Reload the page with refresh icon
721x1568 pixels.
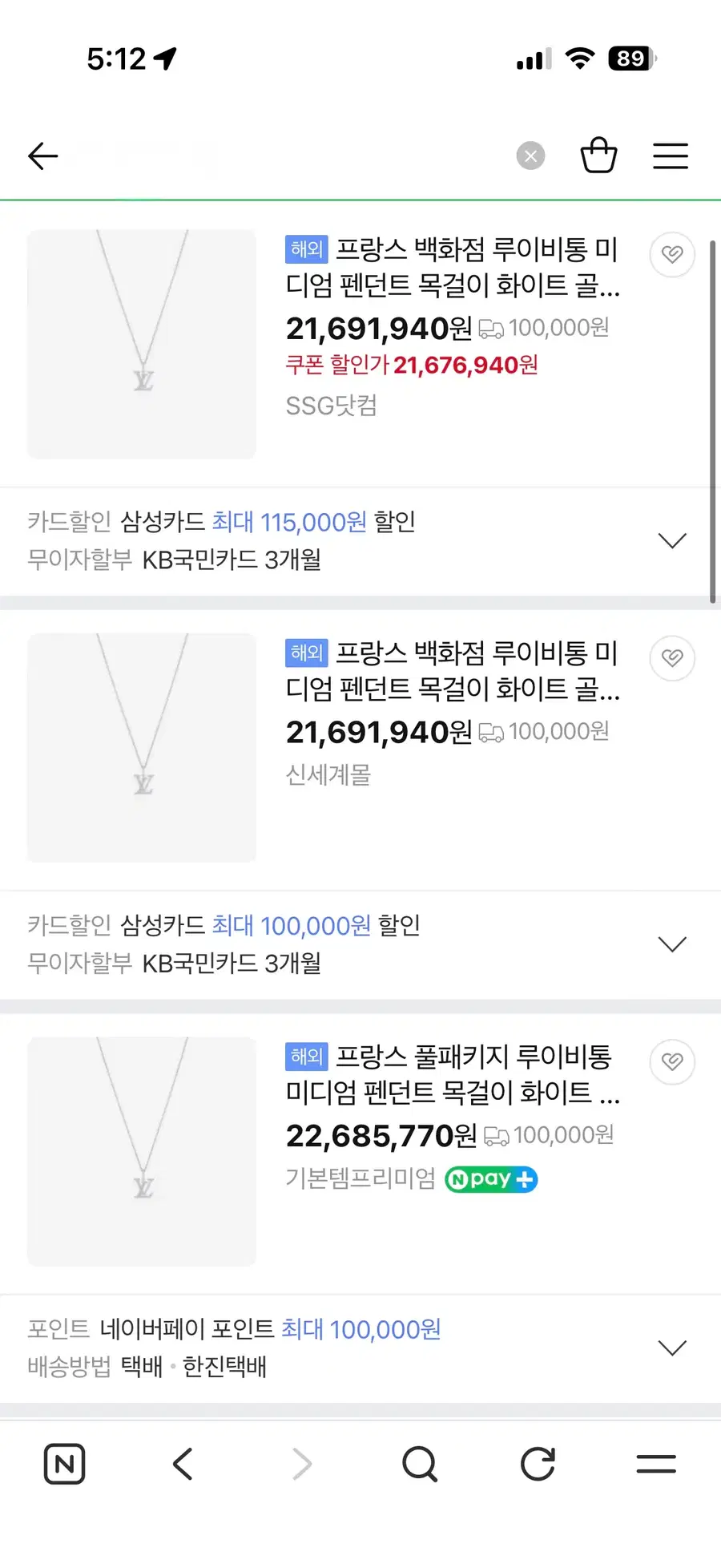(x=538, y=1464)
